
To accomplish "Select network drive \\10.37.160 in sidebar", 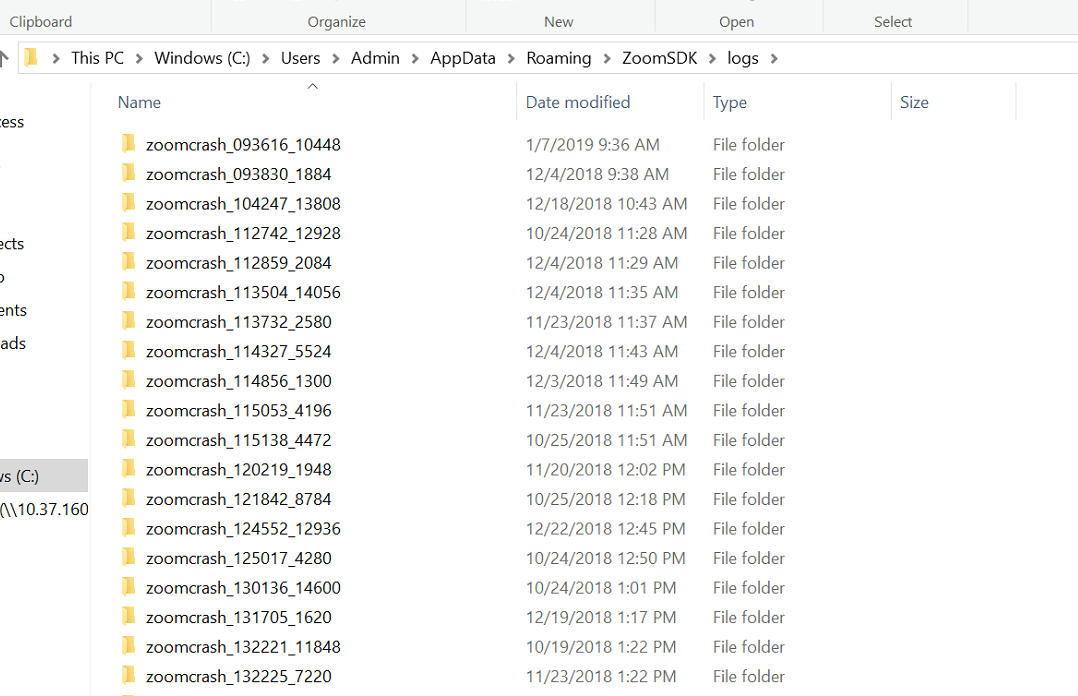I will (x=44, y=510).
